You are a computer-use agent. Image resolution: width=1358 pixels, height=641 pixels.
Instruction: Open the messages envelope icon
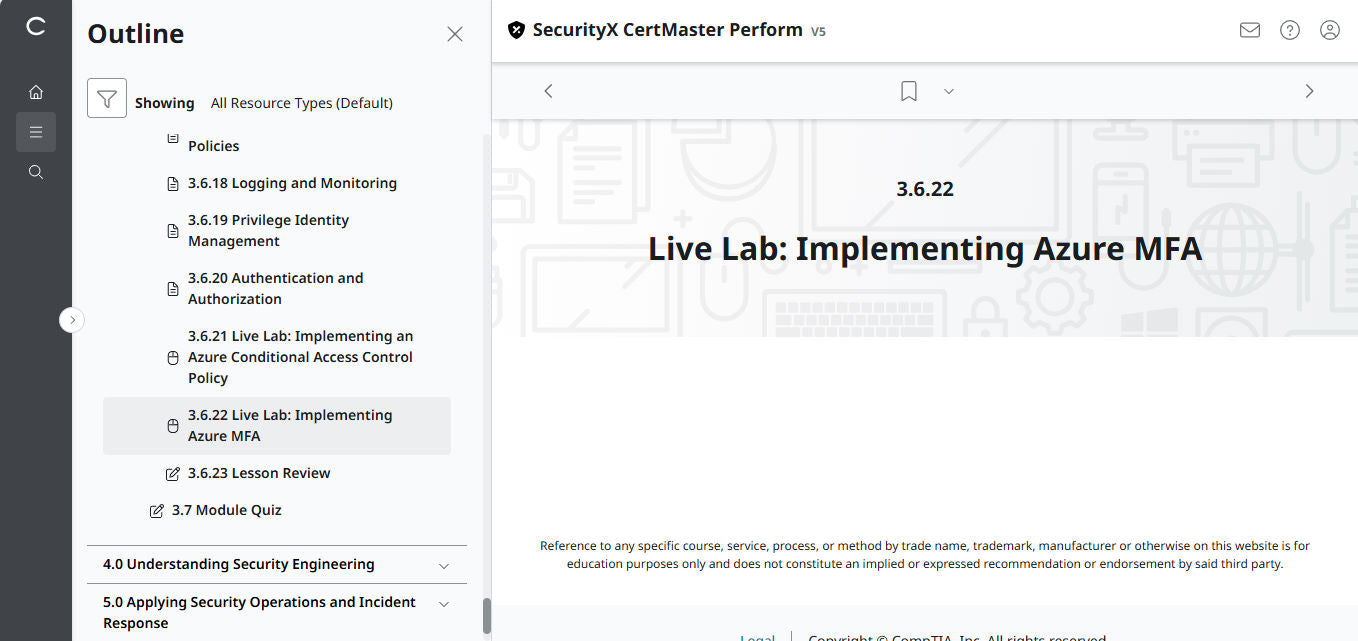(x=1249, y=30)
